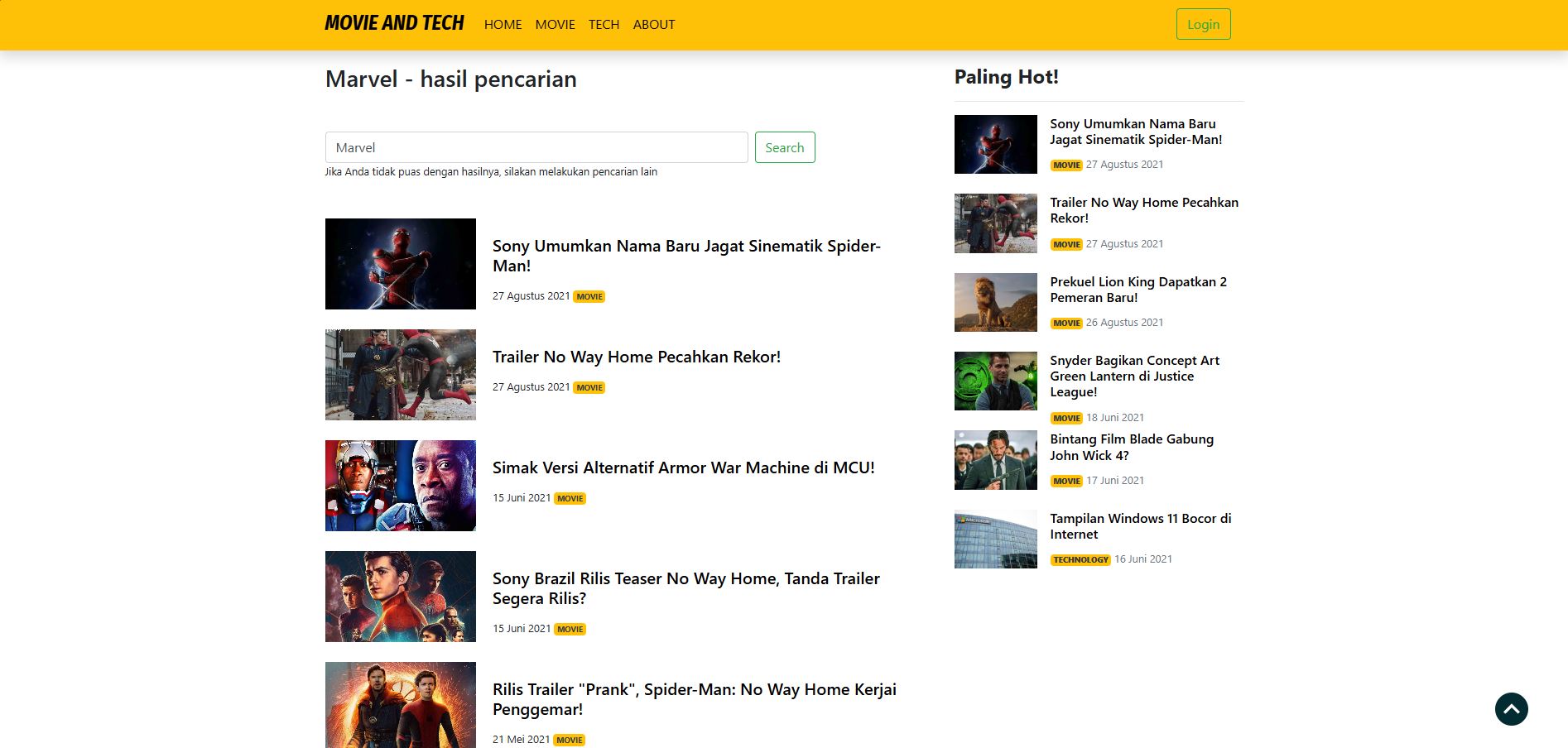Screen dimensions: 1568x748
Task: Click date 26 Agustus 2021 in sidebar
Action: (x=1124, y=323)
